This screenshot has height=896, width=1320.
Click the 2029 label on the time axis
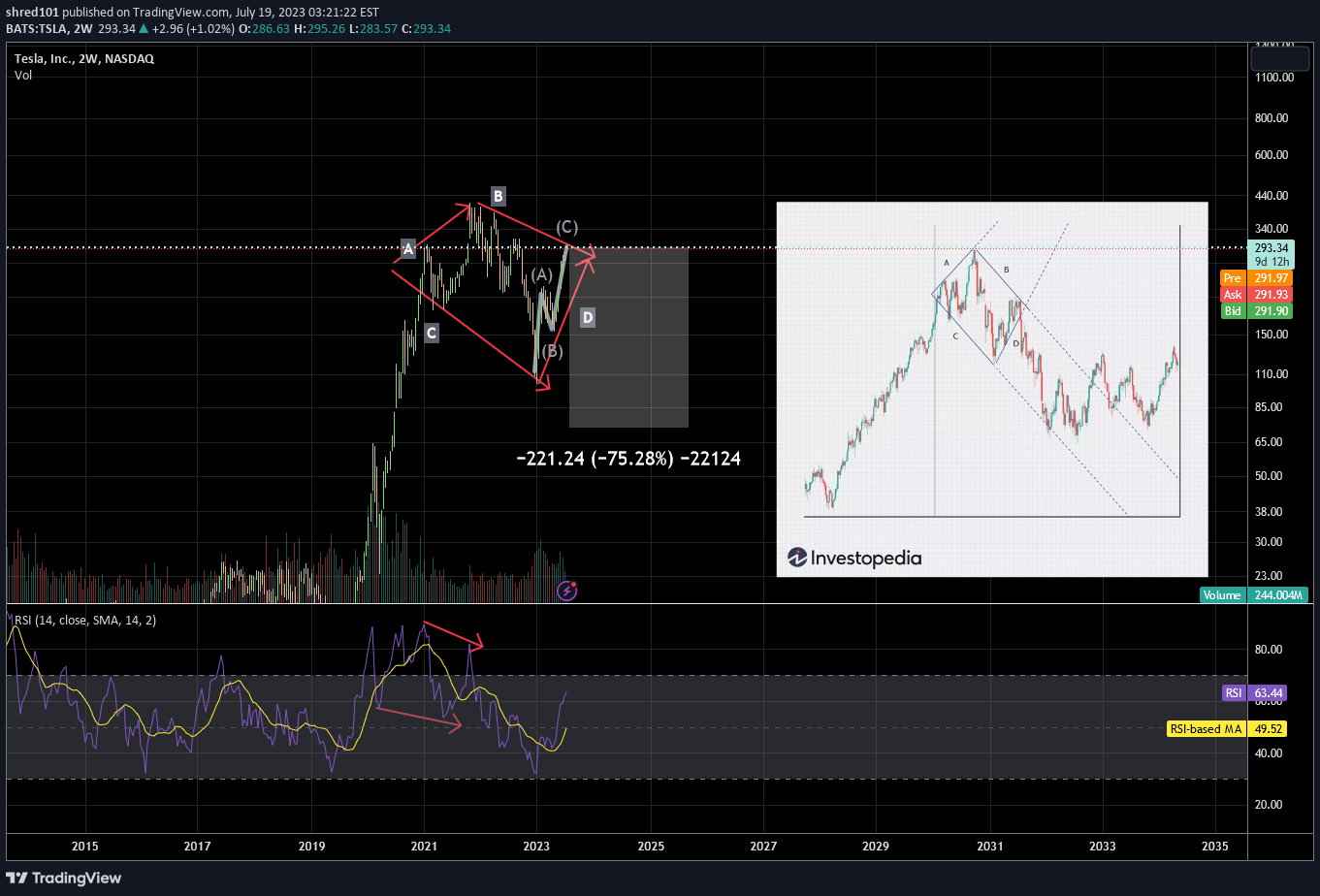876,846
